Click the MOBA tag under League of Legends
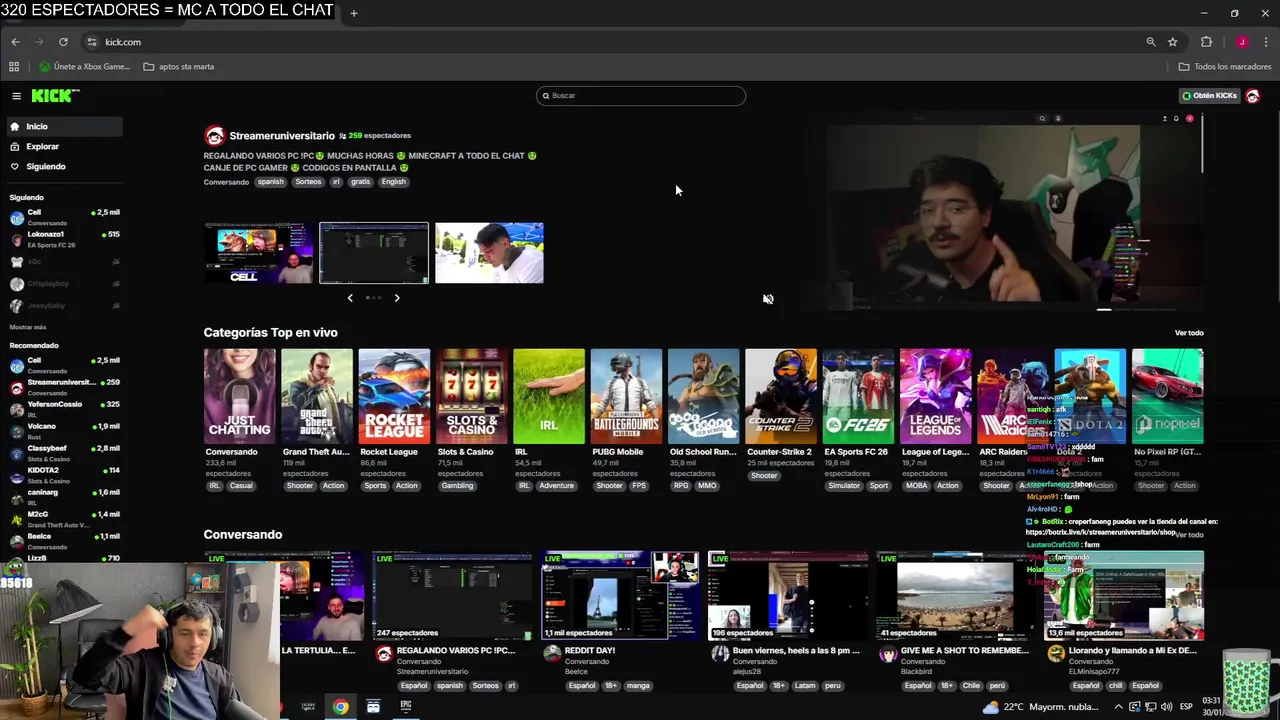Screen dimensions: 1280x720 coord(916,486)
